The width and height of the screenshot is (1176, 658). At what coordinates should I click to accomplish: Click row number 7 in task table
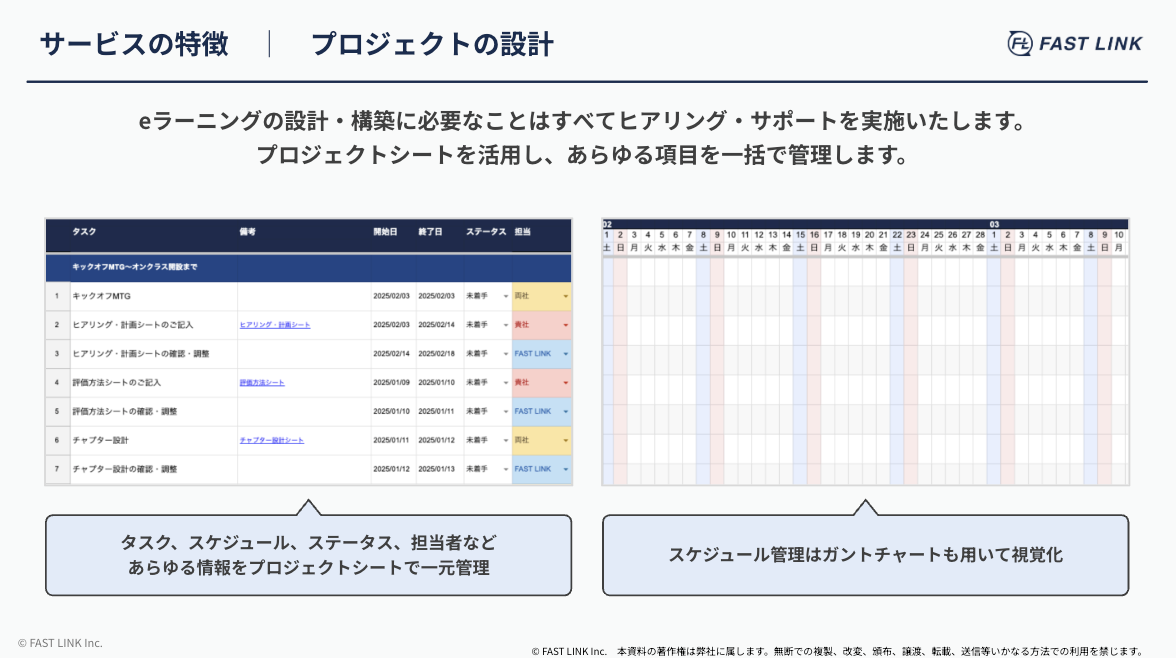pos(57,469)
